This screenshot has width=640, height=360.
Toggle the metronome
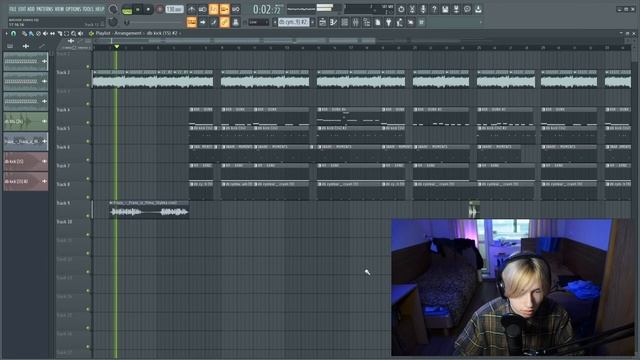click(191, 9)
